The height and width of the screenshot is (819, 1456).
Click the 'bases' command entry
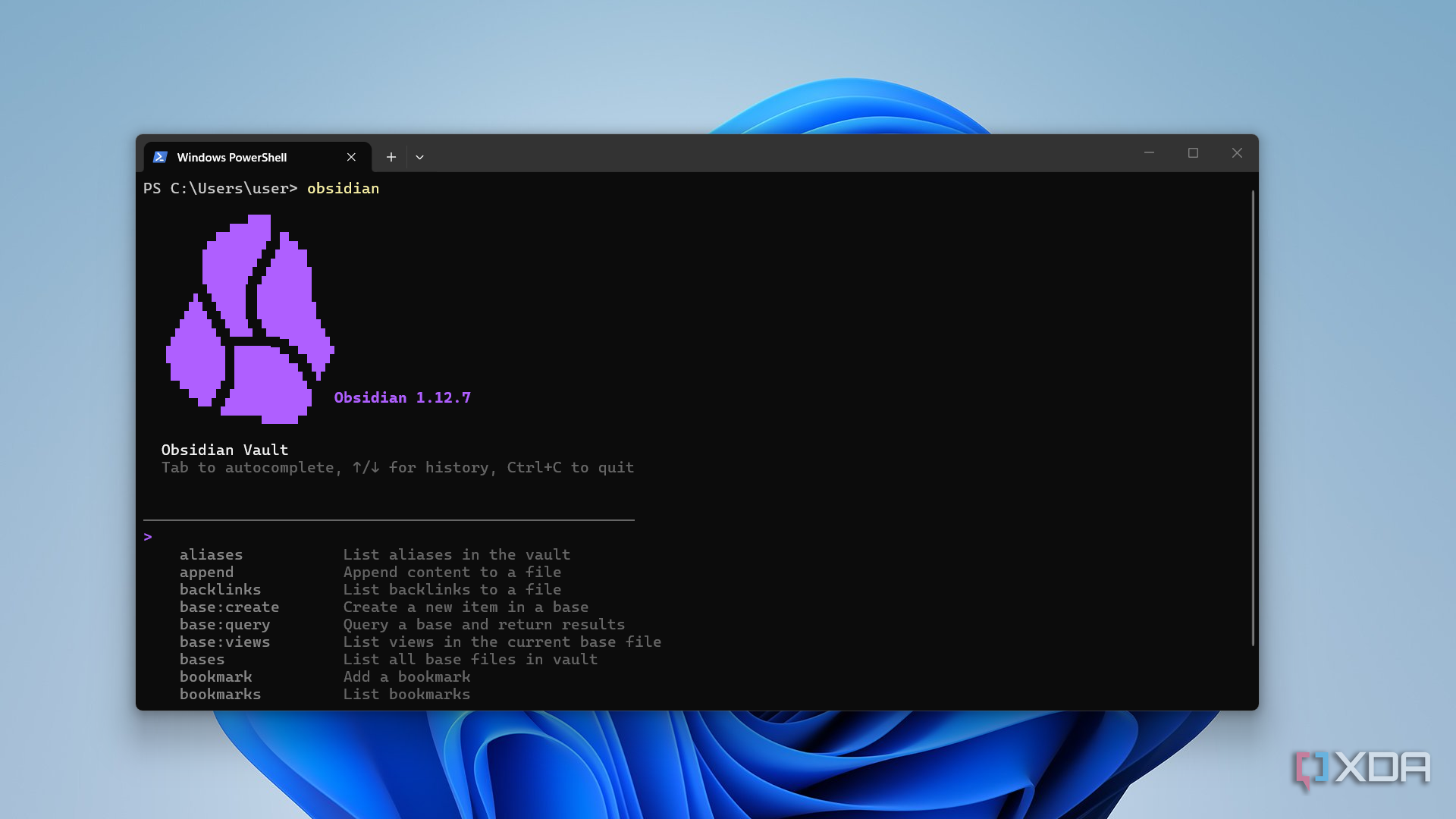click(x=202, y=659)
